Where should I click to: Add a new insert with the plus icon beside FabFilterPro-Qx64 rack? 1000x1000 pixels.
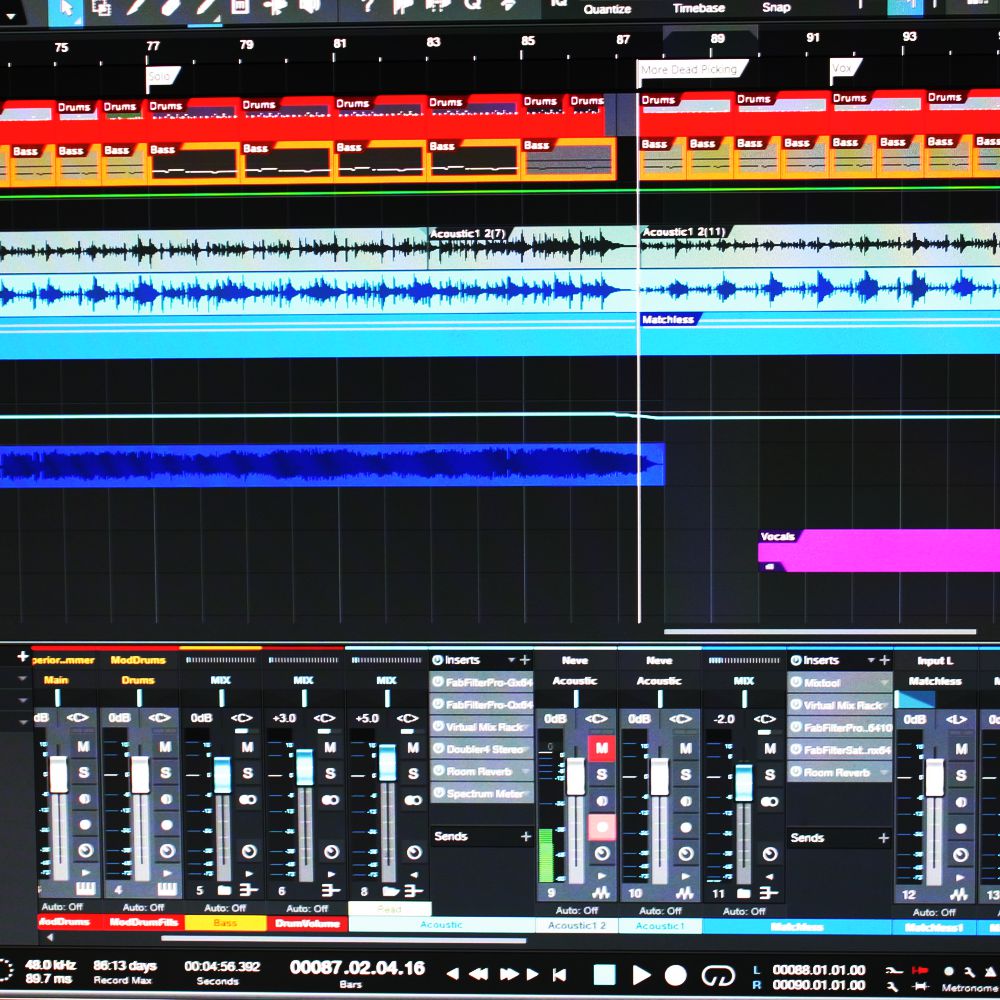pyautogui.click(x=525, y=660)
